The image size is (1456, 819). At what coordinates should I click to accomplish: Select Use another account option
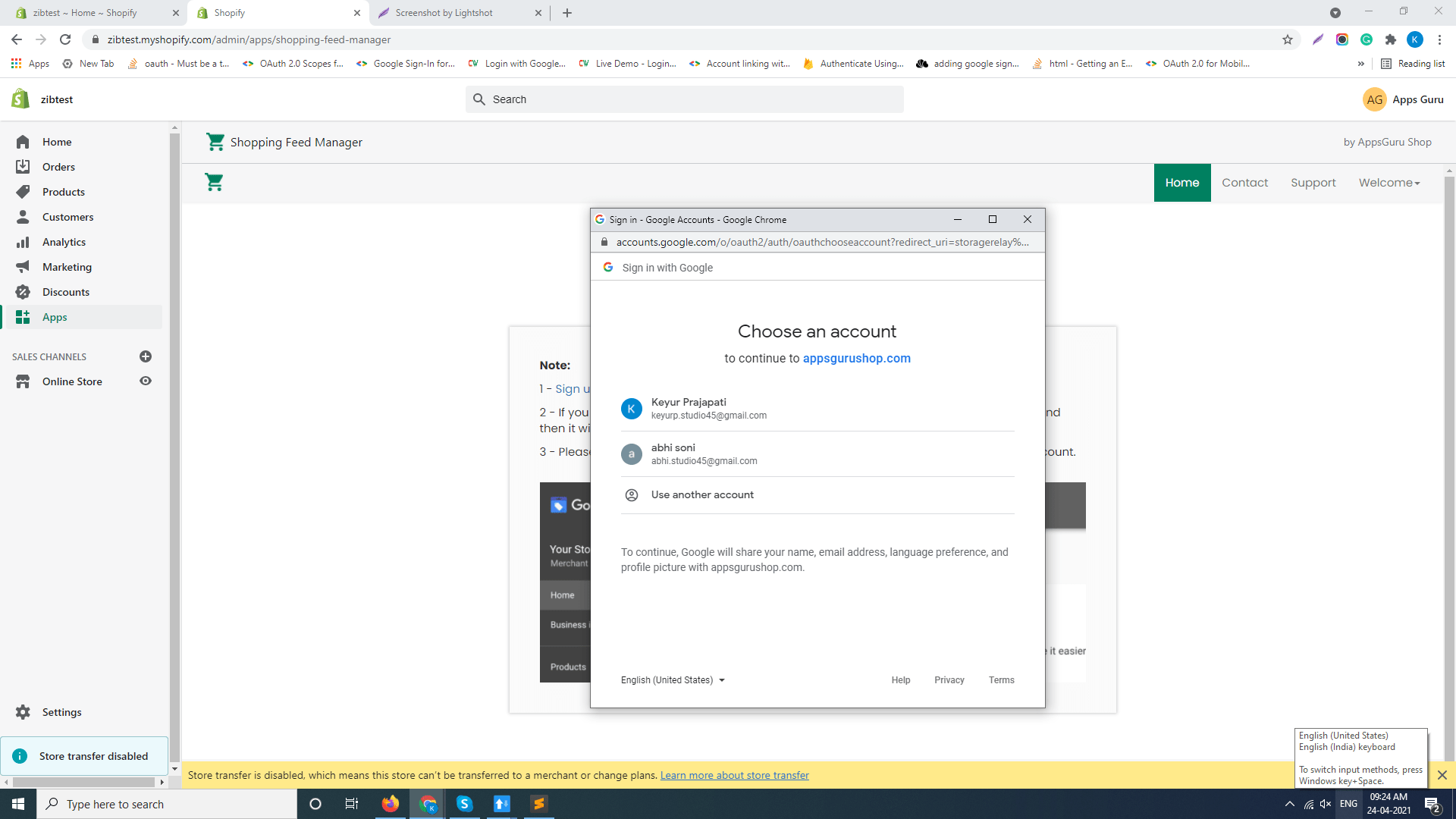tap(702, 494)
